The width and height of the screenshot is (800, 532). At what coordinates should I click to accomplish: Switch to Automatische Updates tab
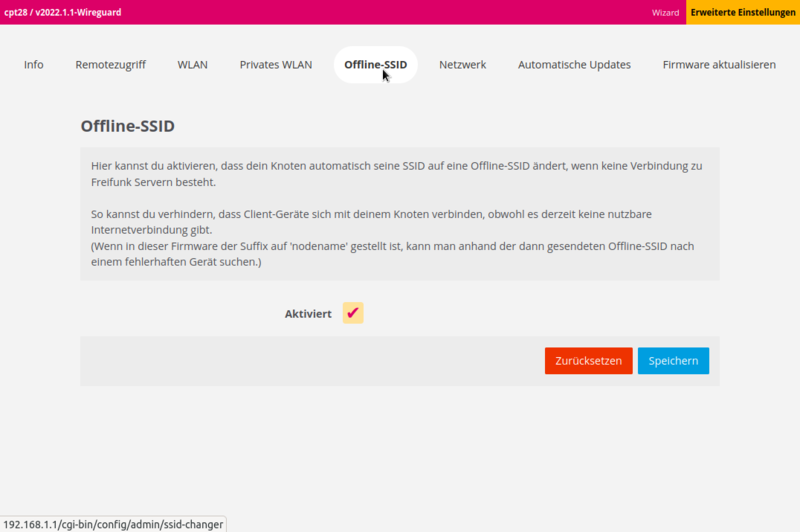[574, 64]
